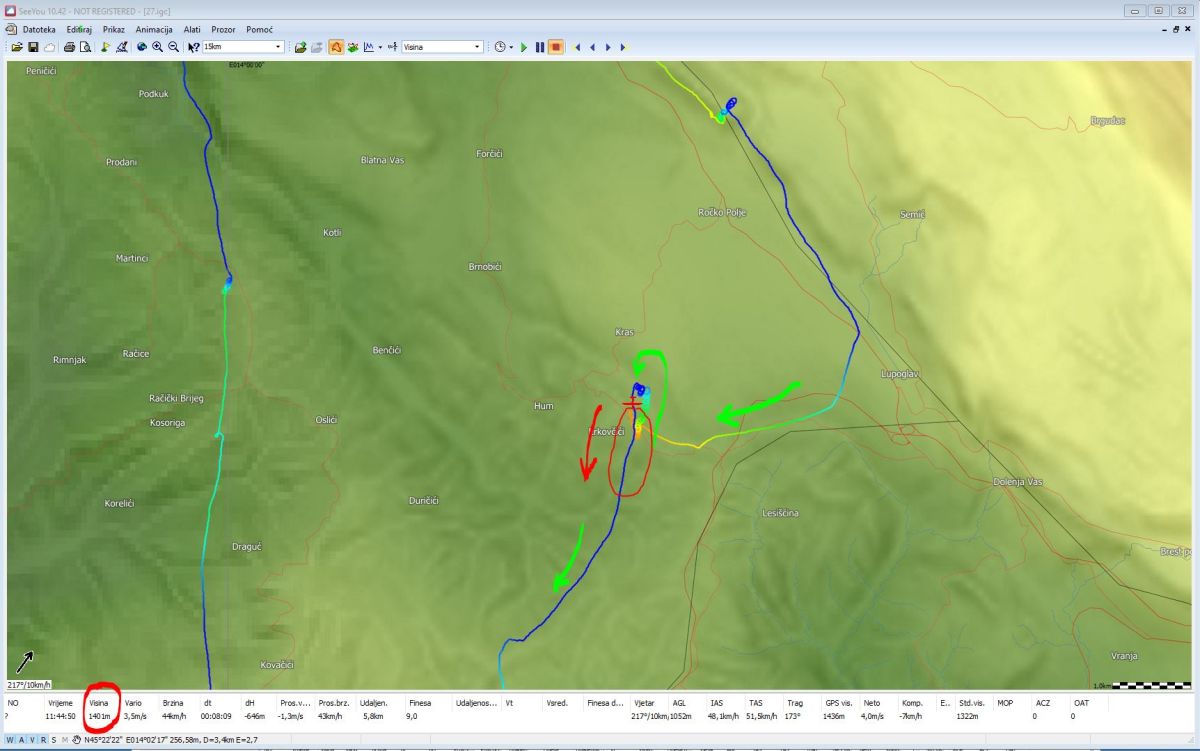Jump to flight end with double-right arrow
Image resolution: width=1200 pixels, height=751 pixels.
(622, 47)
